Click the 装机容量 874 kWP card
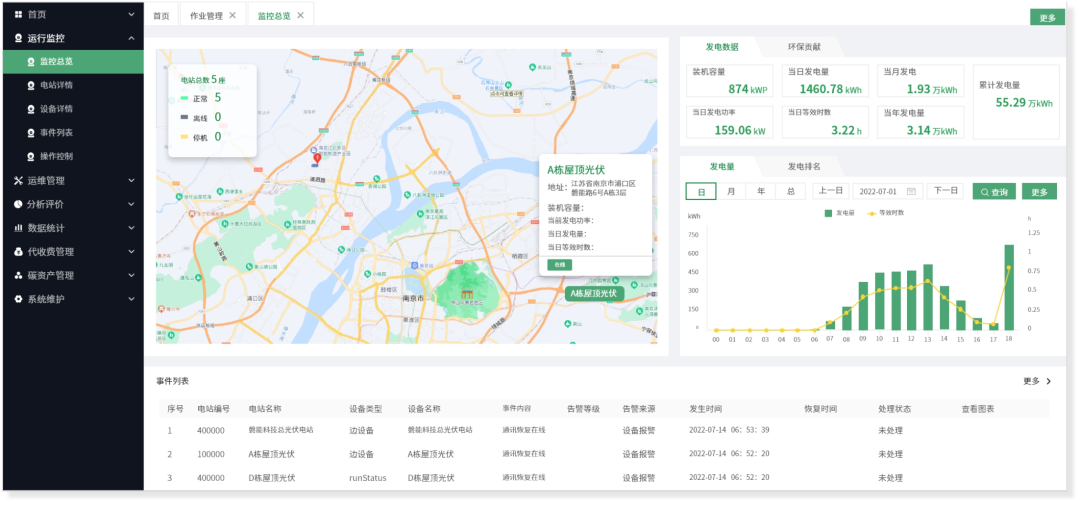The height and width of the screenshot is (506, 1080). [729, 81]
